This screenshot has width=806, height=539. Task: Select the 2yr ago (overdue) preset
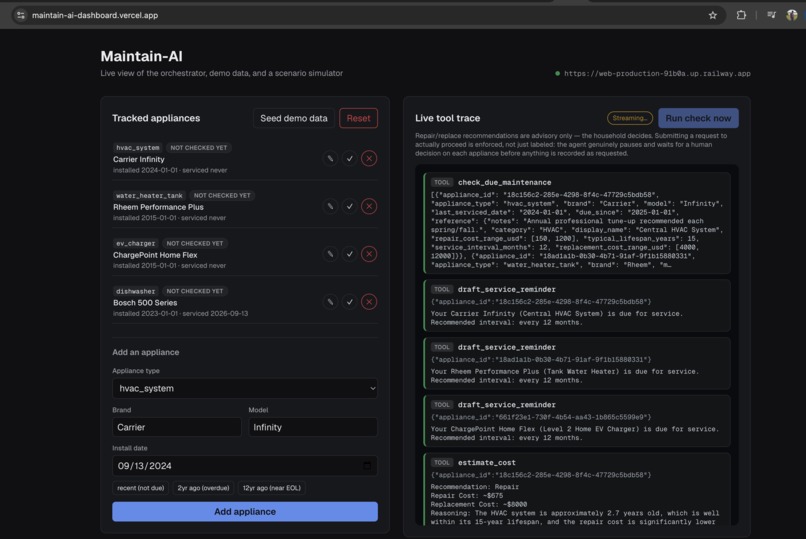(203, 488)
